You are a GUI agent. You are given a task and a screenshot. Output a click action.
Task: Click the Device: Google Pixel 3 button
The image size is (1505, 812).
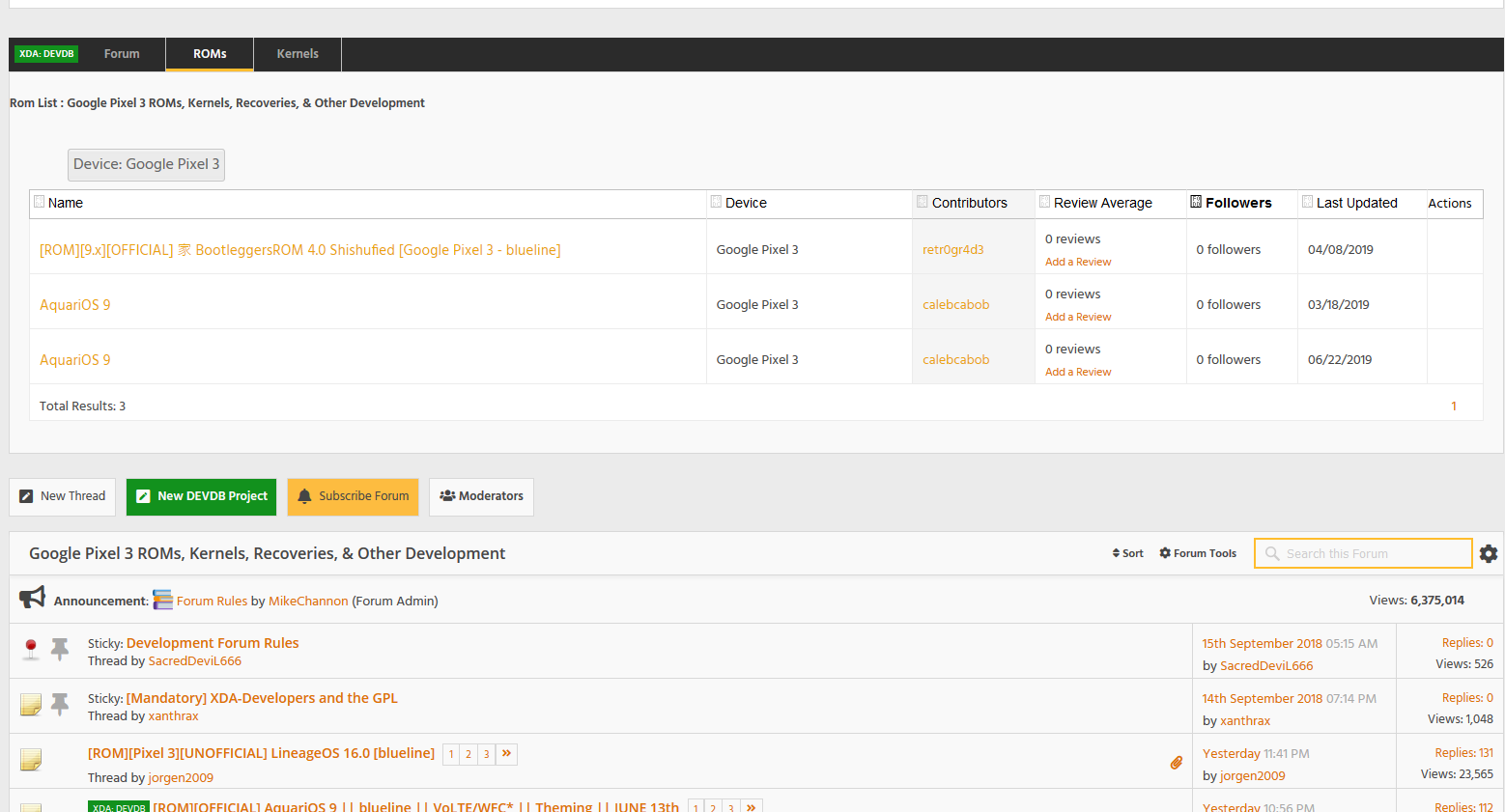(x=146, y=164)
